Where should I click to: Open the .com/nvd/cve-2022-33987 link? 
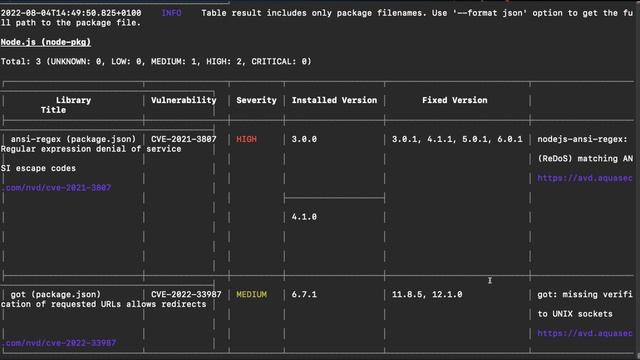point(58,343)
